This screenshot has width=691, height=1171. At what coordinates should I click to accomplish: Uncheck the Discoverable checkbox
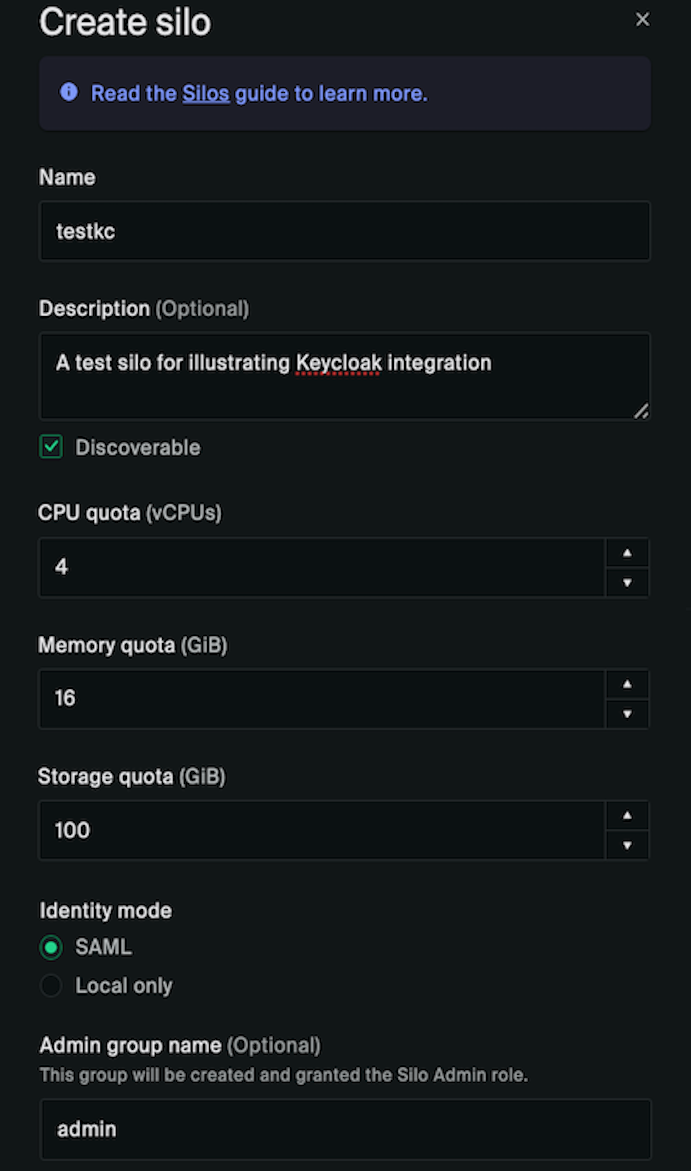[x=51, y=447]
